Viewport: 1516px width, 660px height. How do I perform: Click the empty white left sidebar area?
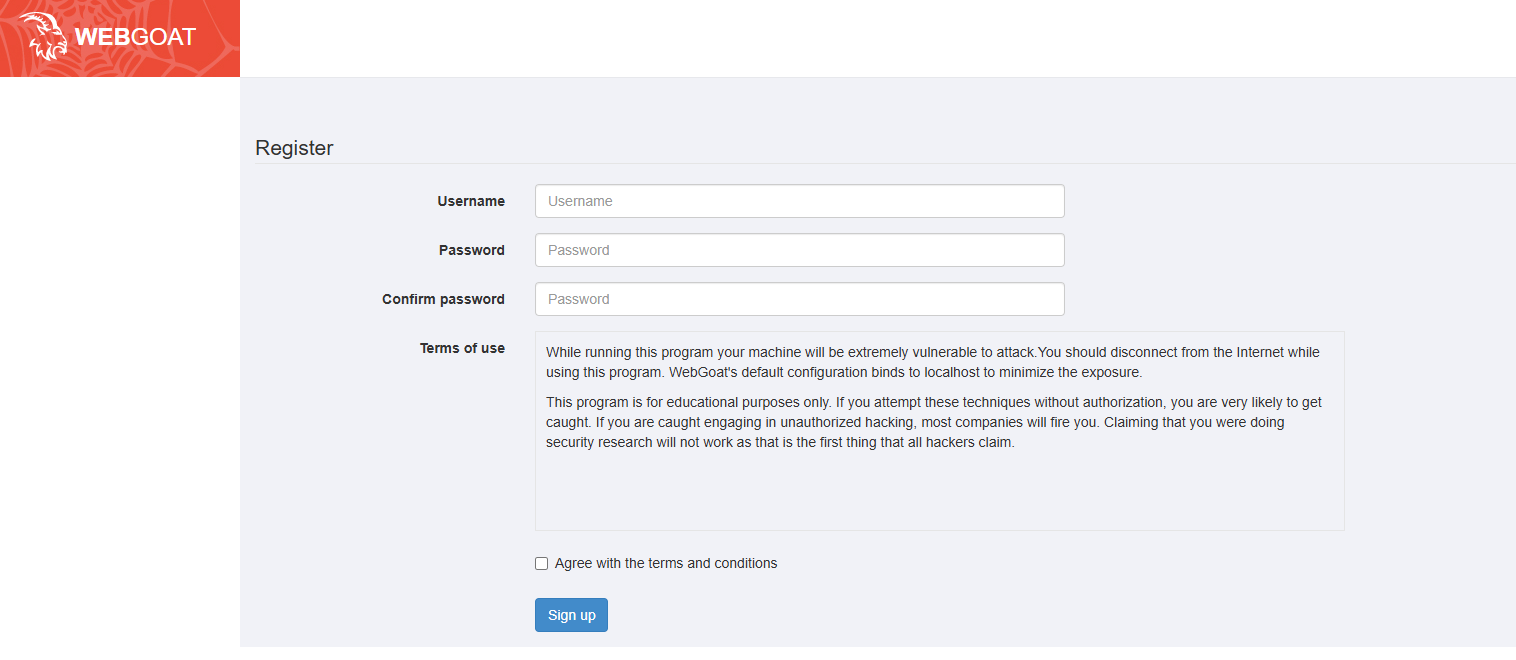(x=119, y=362)
